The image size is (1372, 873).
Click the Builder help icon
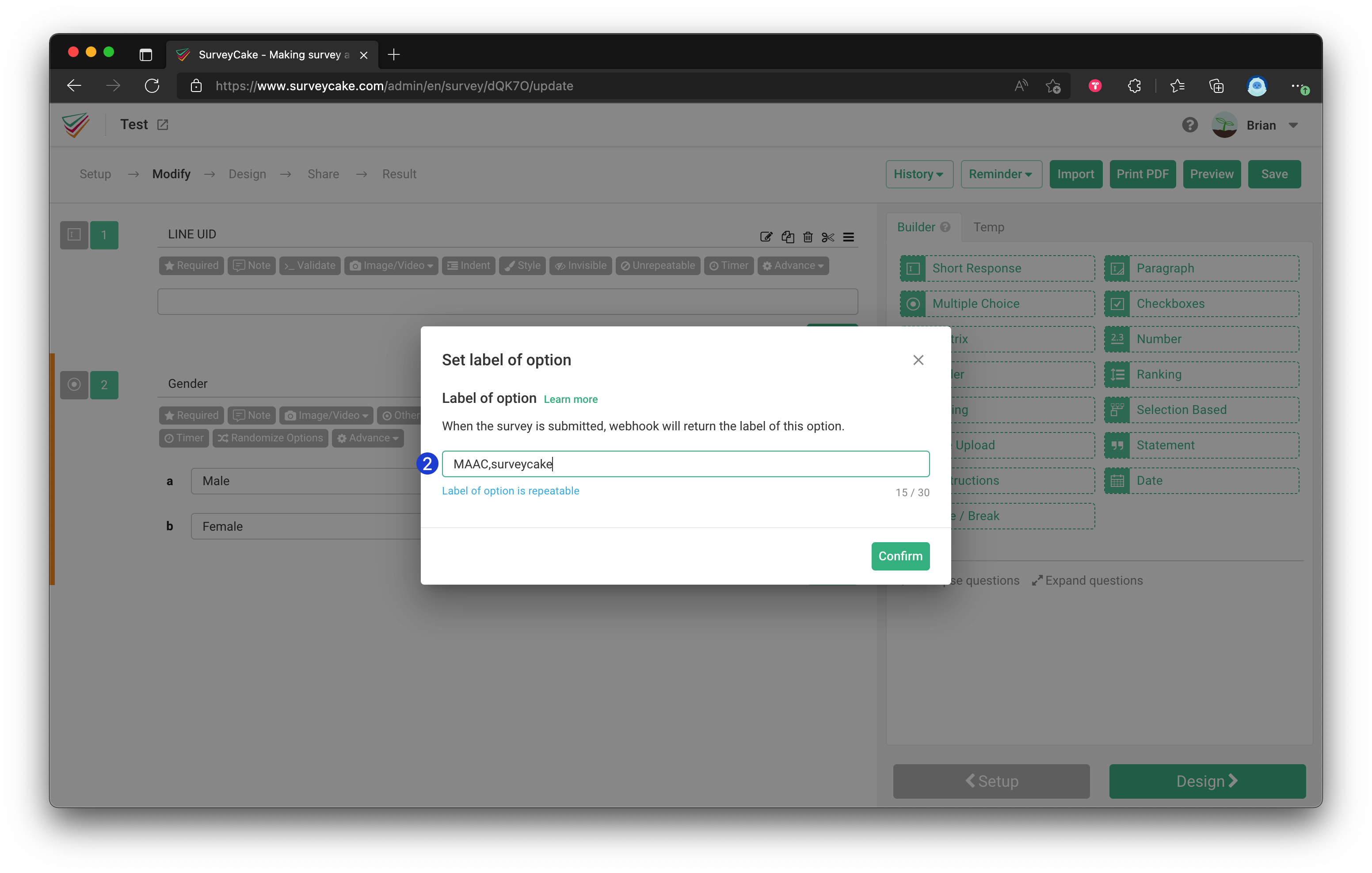[x=945, y=227]
